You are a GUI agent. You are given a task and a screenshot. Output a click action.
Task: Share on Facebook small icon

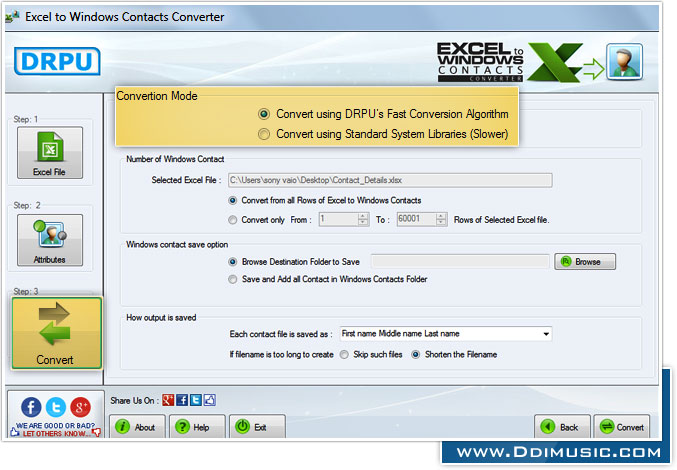click(182, 400)
